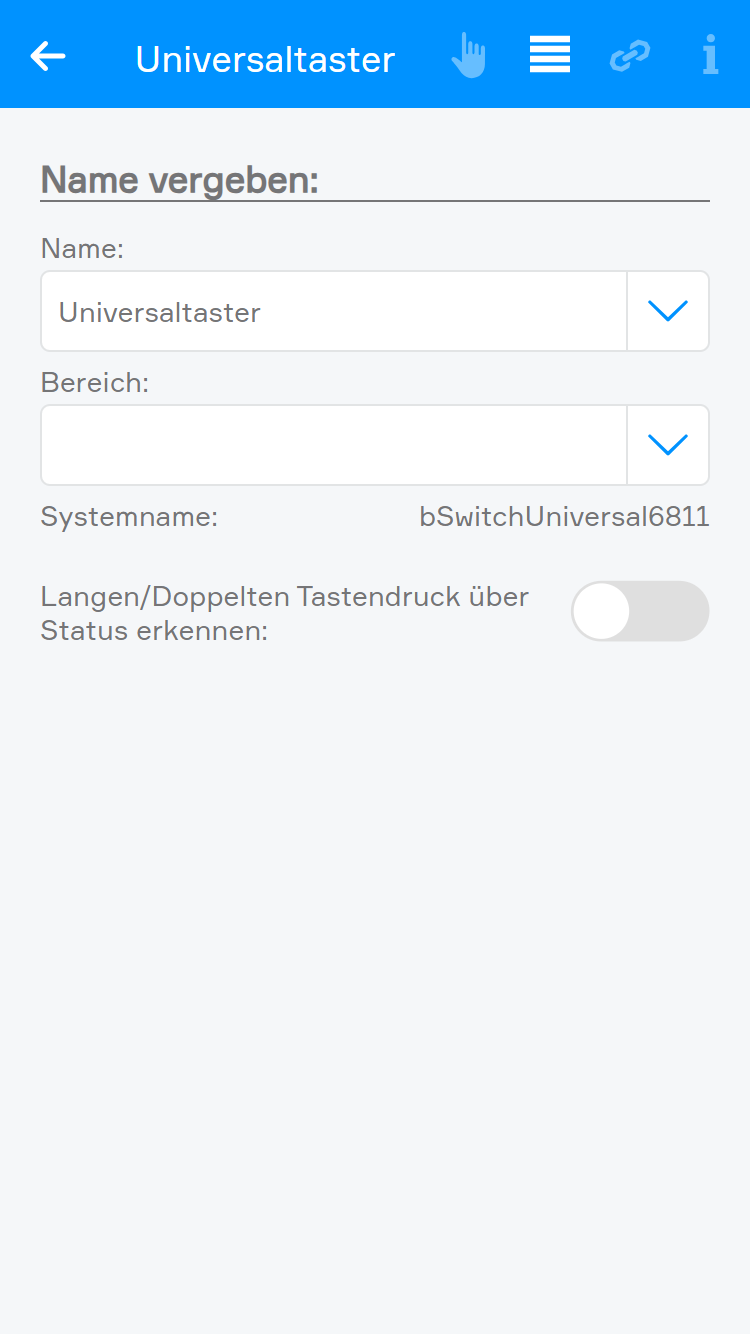Expand the Name dropdown chevron

point(668,311)
